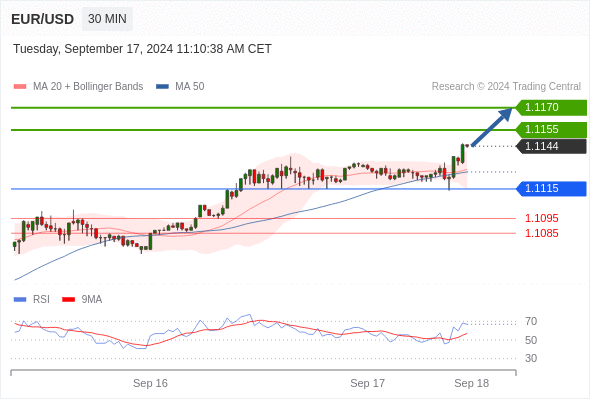This screenshot has width=590, height=400.
Task: Toggle the 9MA legend swatch
Action: (x=68, y=300)
